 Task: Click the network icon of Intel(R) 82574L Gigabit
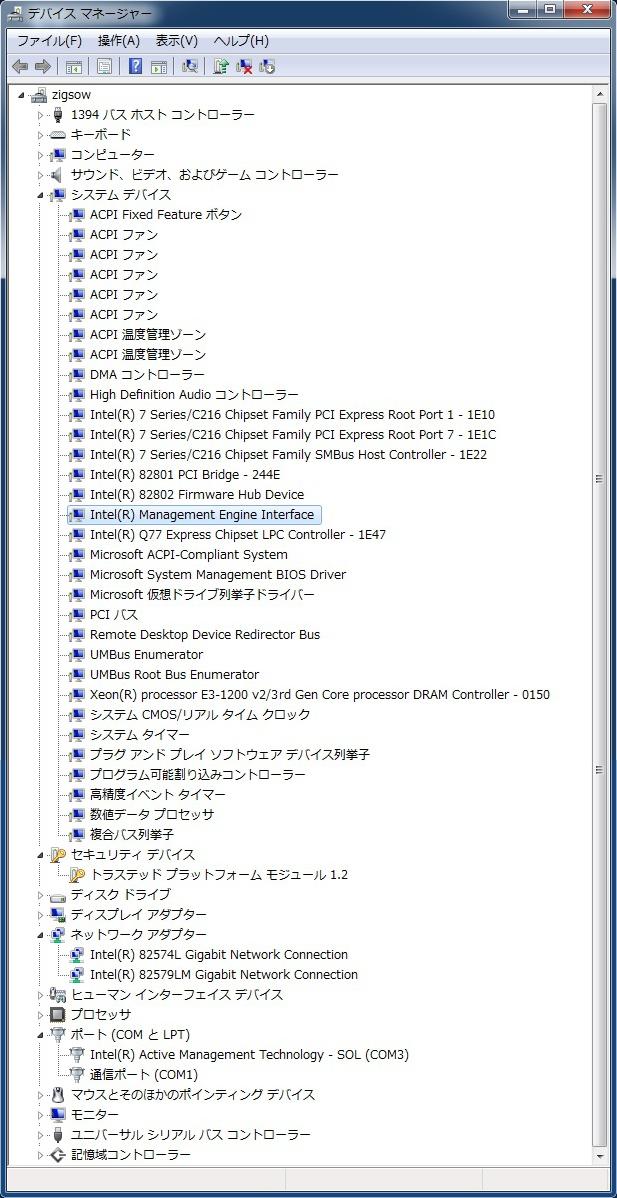click(77, 954)
